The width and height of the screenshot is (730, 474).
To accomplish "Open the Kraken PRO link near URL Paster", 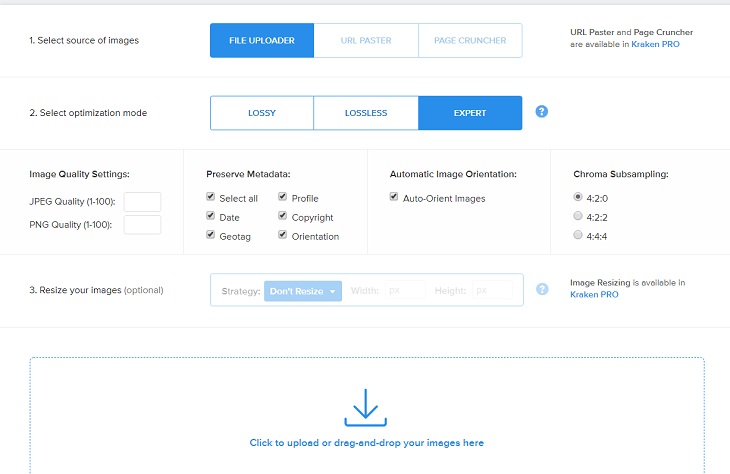I will click(x=655, y=45).
